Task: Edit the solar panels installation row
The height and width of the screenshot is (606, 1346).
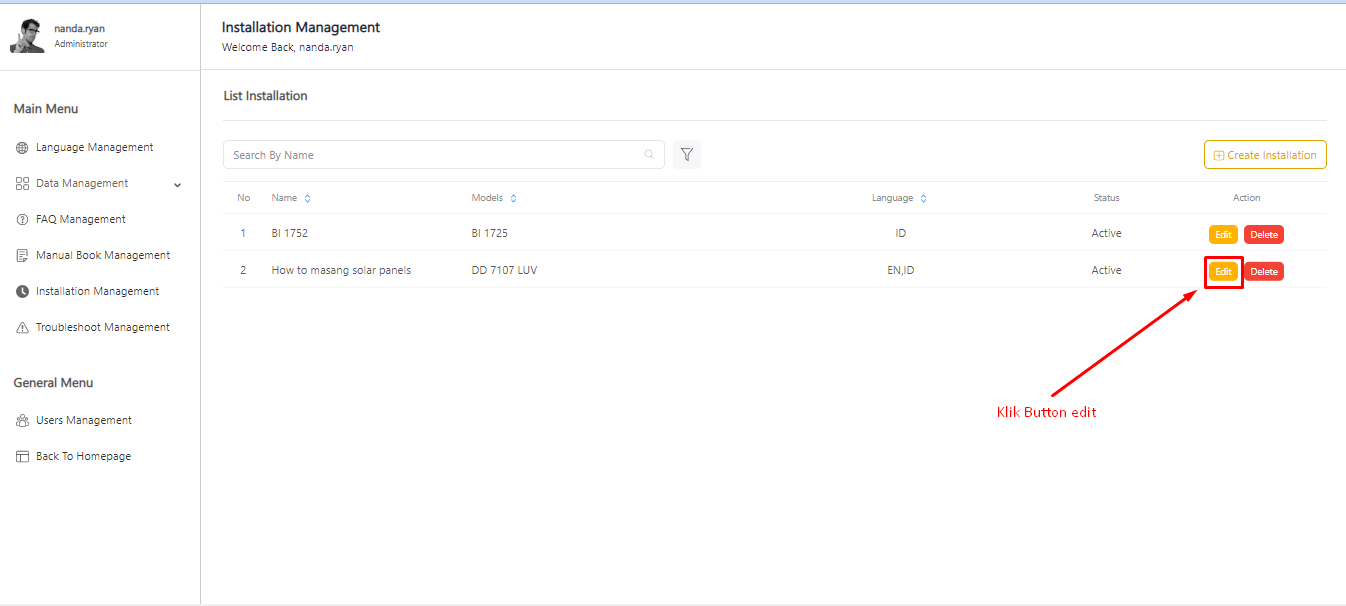Action: click(1223, 271)
